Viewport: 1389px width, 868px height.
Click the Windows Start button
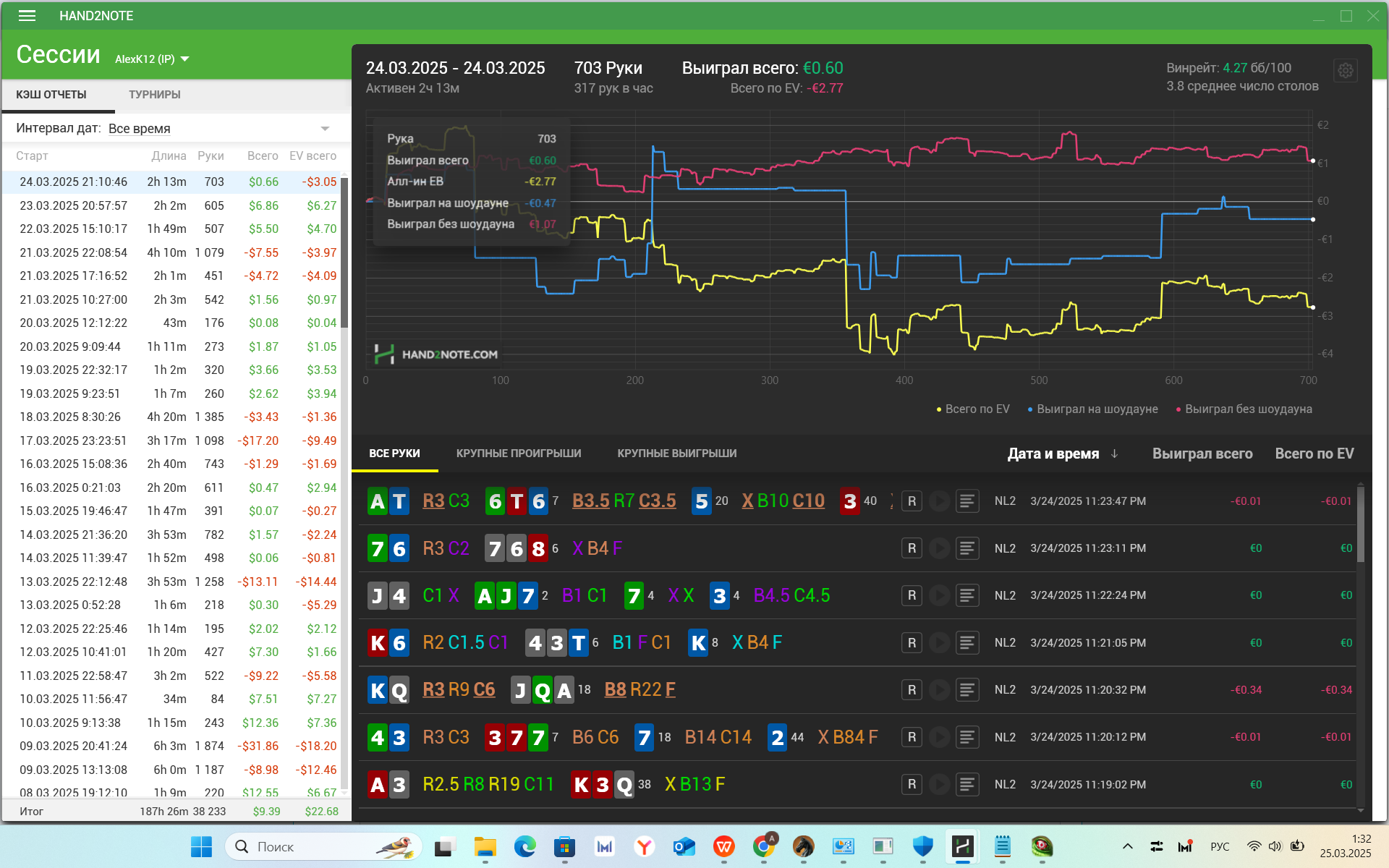click(x=201, y=846)
